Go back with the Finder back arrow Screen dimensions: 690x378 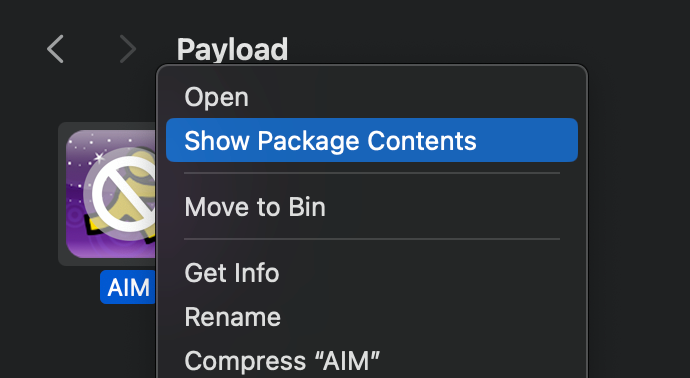55,49
